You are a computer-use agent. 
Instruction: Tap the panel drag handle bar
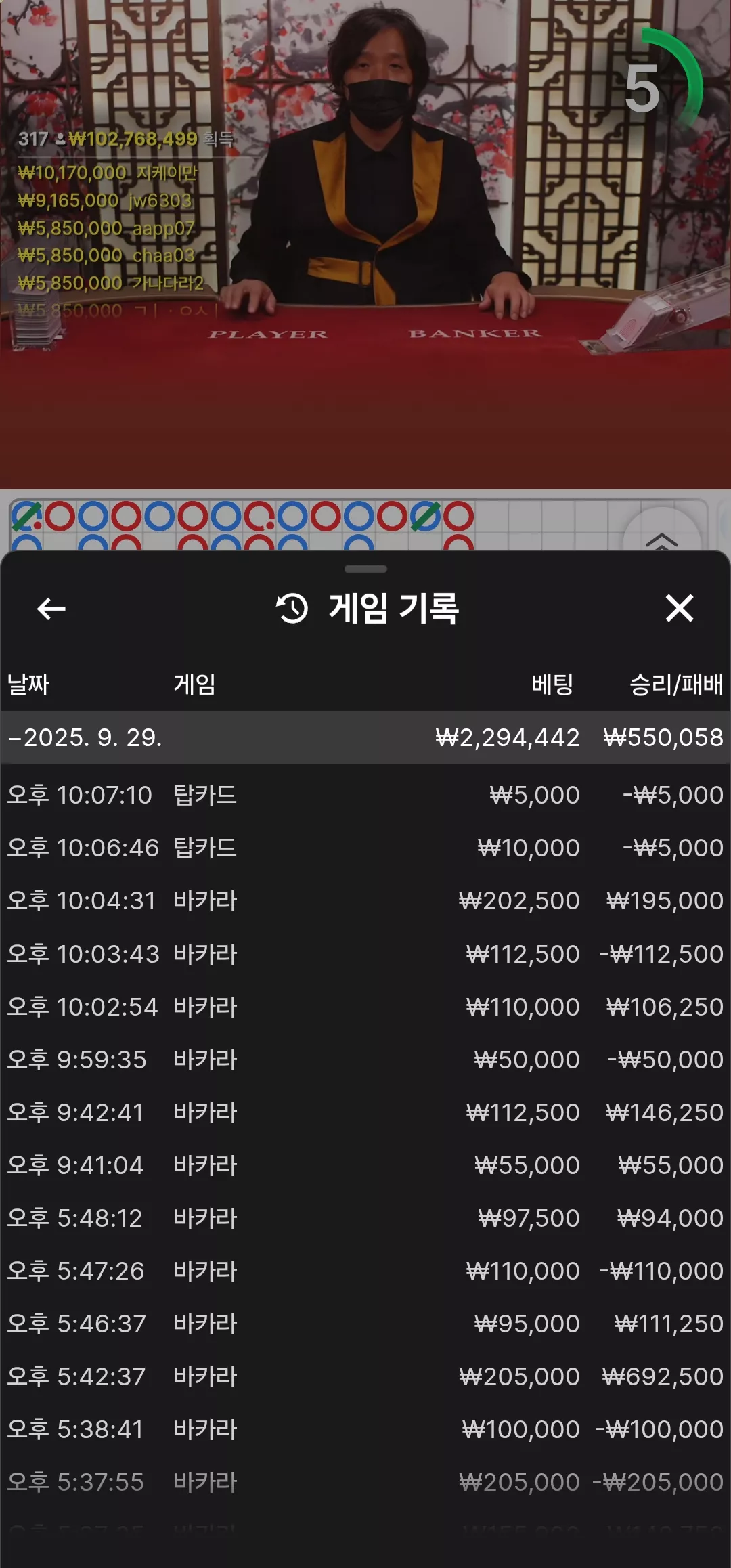click(365, 569)
